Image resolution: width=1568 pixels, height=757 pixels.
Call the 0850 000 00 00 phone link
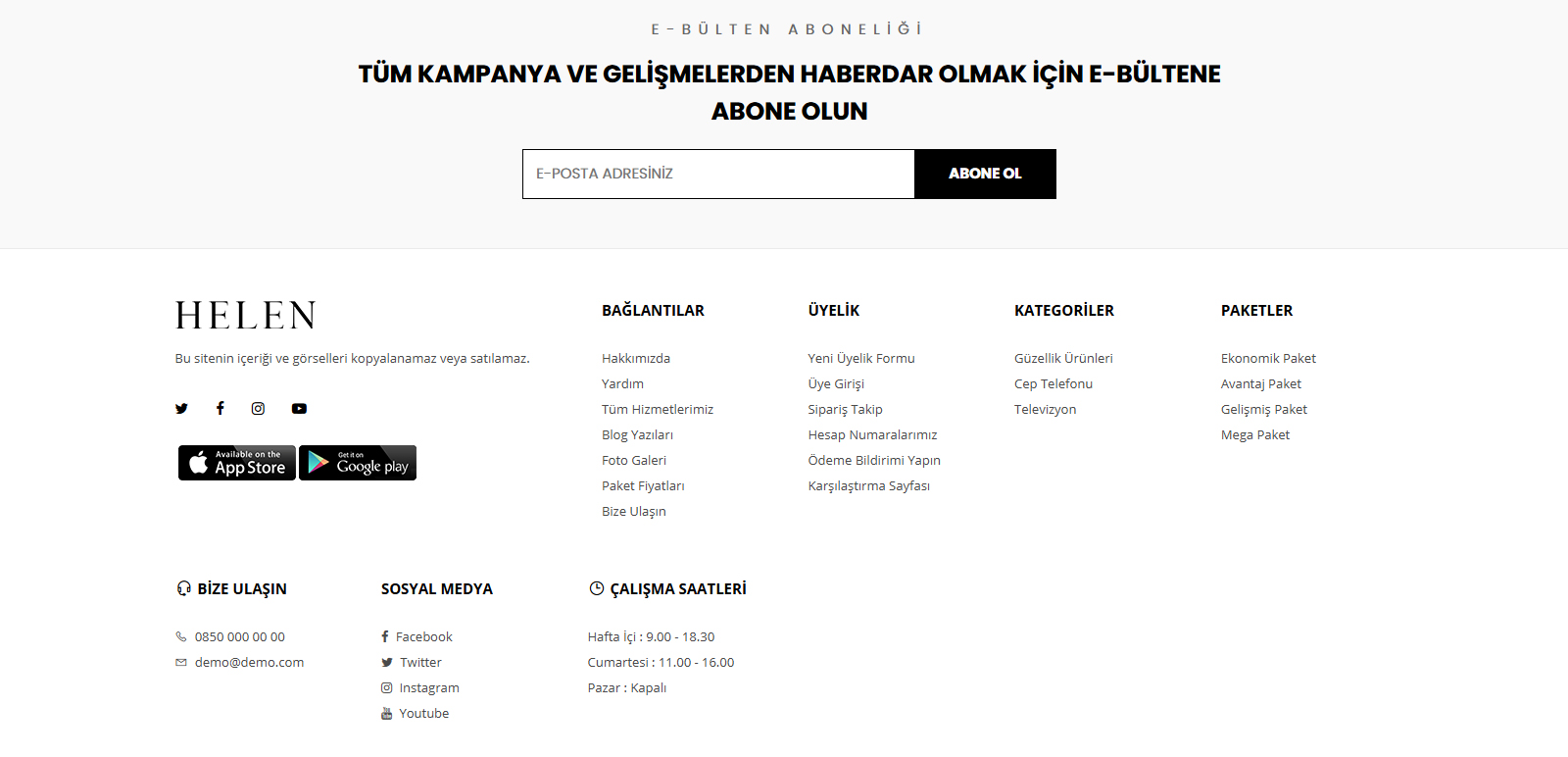point(240,637)
